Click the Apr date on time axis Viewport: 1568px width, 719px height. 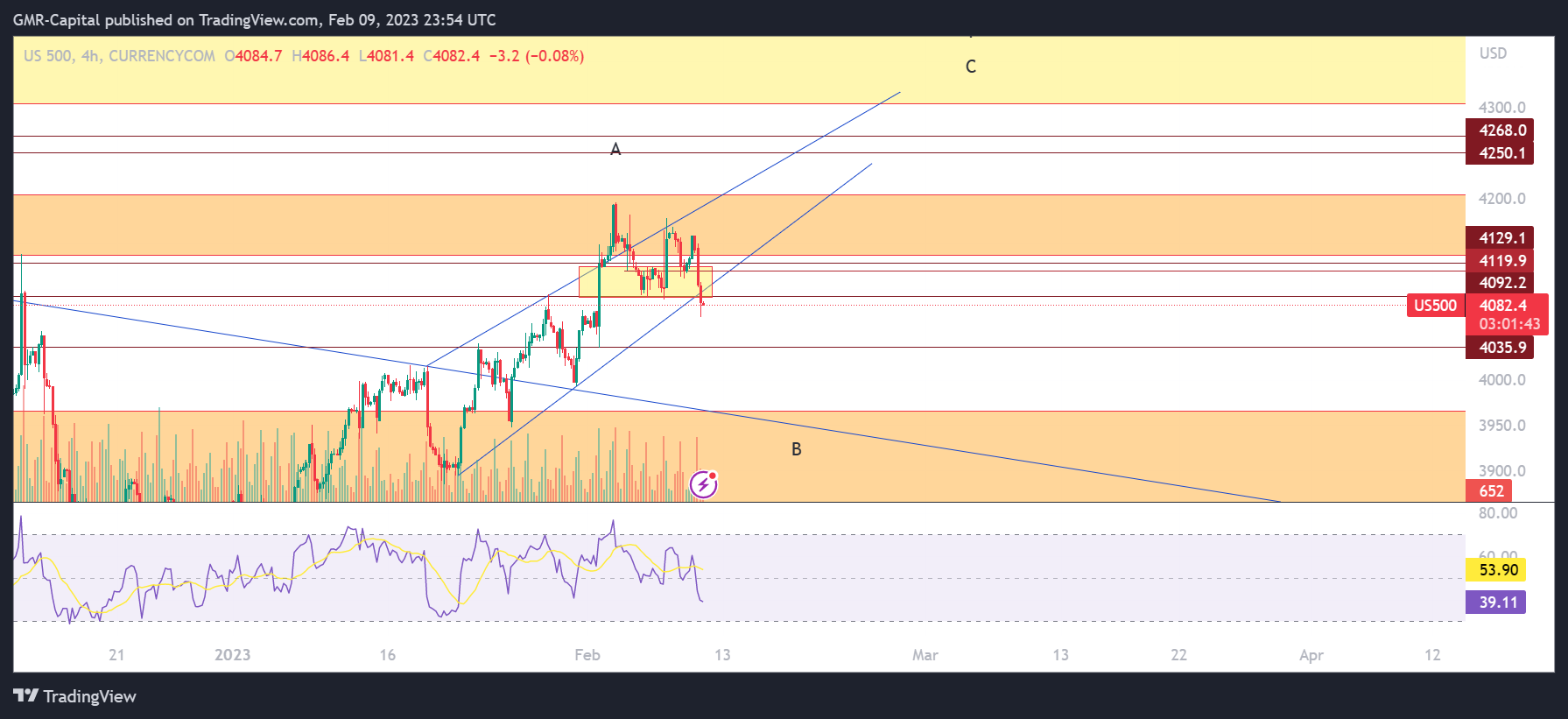(x=1311, y=655)
